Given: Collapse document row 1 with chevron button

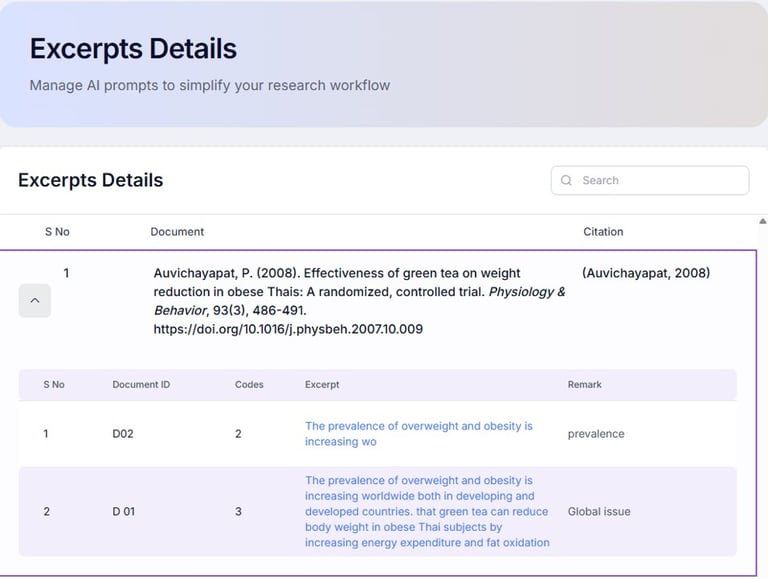Looking at the screenshot, I should coord(35,300).
